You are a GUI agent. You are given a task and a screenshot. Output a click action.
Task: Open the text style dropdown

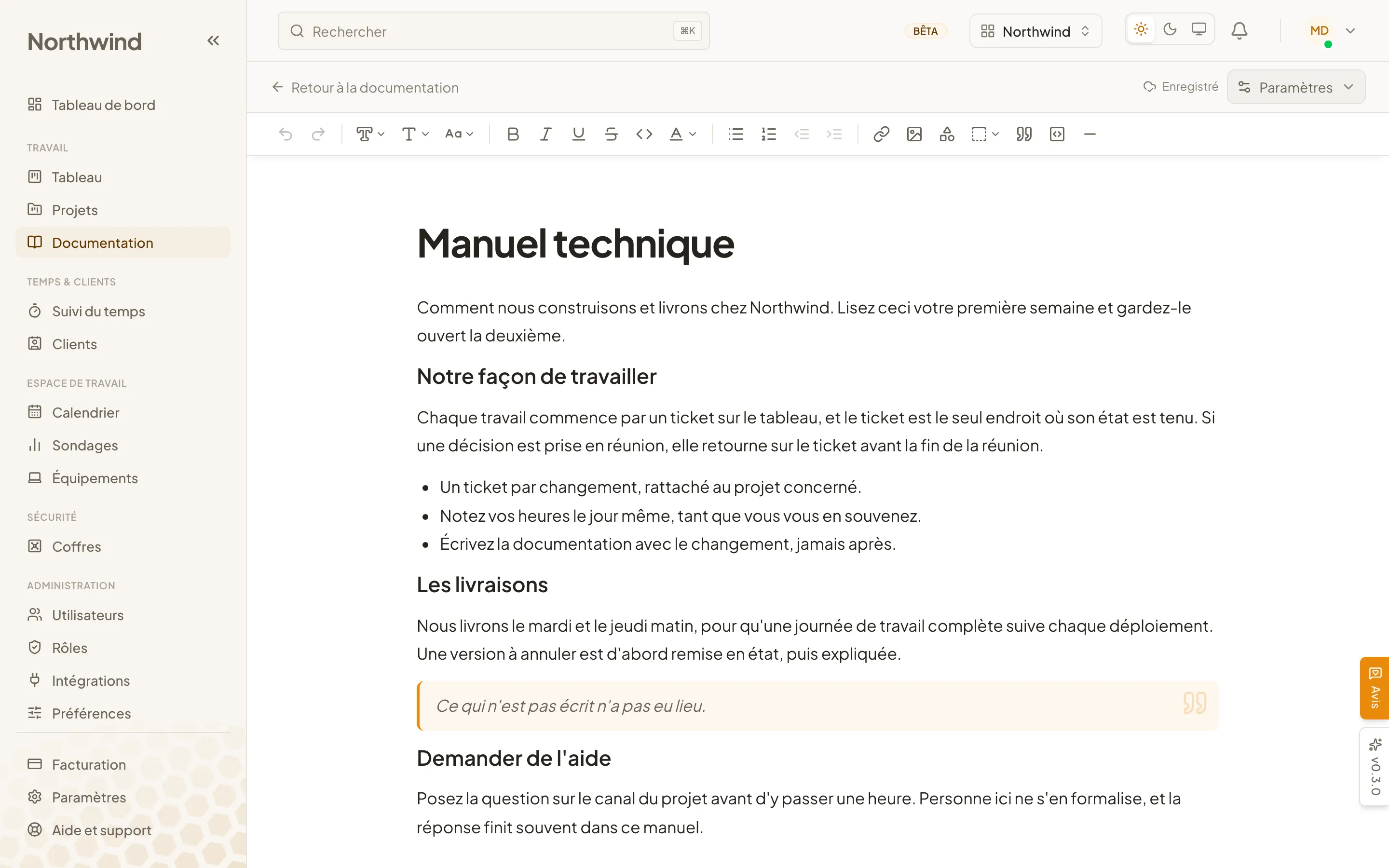coord(370,135)
